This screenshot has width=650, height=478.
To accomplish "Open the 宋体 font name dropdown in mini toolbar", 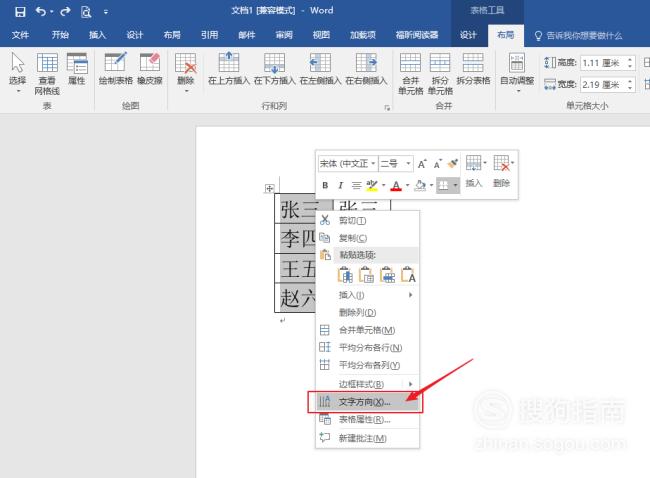I will tap(374, 163).
